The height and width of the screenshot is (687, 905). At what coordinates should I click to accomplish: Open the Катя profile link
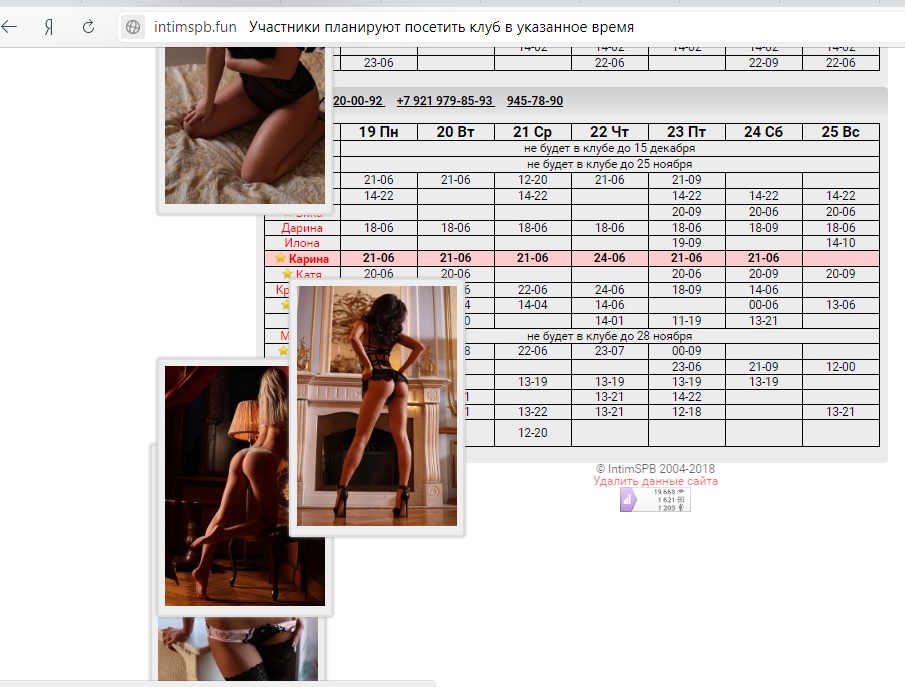[x=308, y=274]
